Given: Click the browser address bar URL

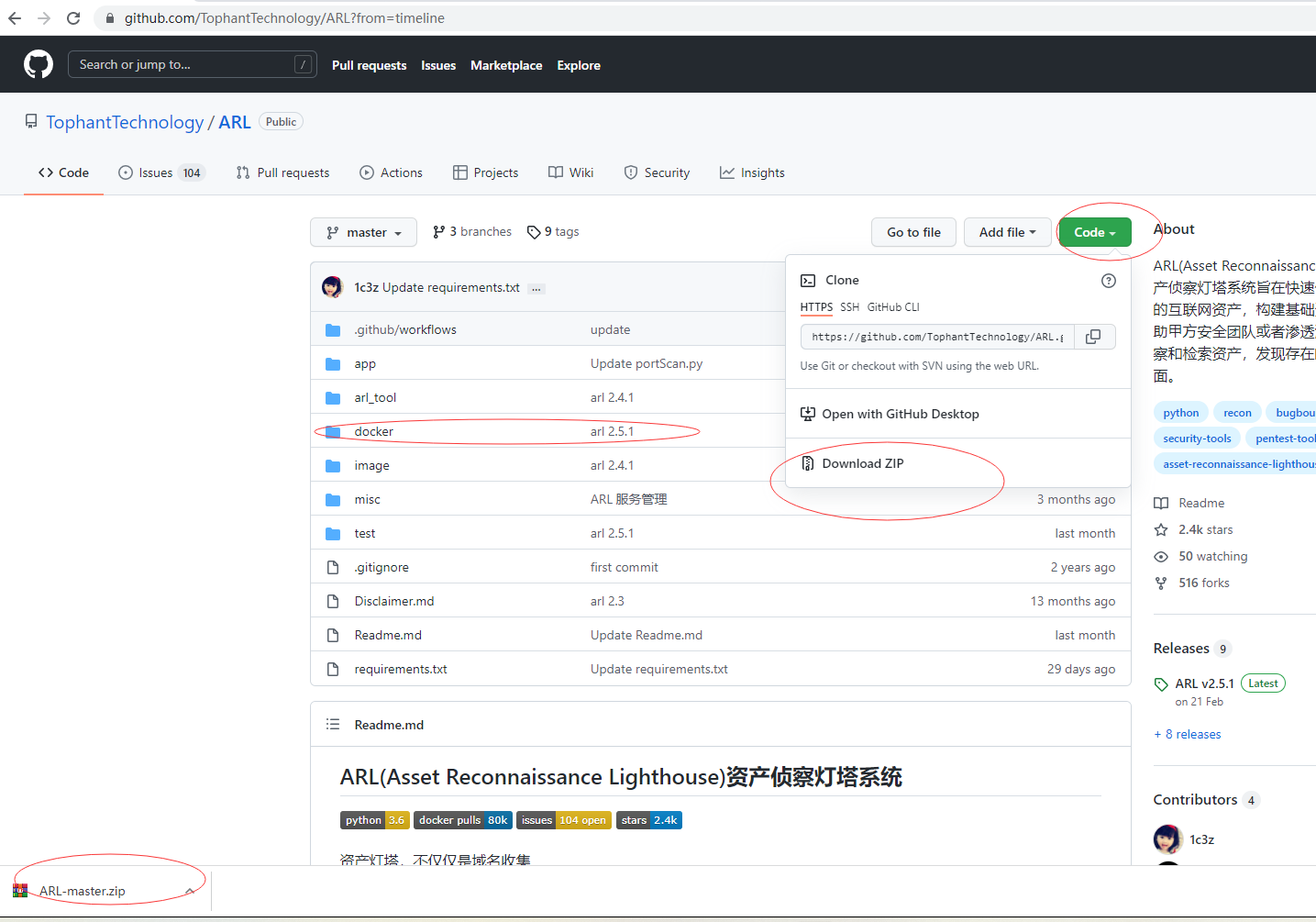Looking at the screenshot, I should 284,18.
